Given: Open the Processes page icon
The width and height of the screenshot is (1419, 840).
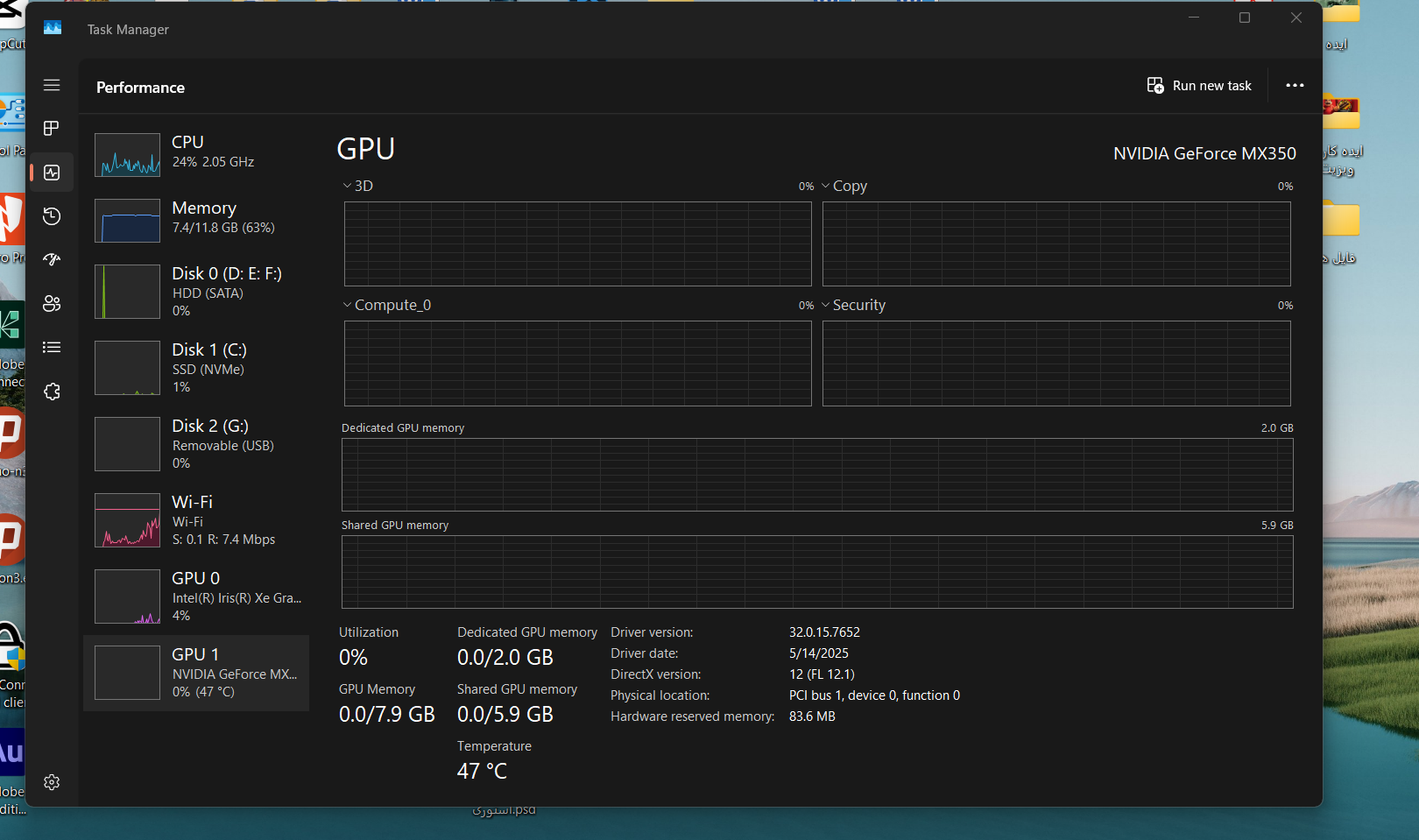Looking at the screenshot, I should [x=52, y=129].
